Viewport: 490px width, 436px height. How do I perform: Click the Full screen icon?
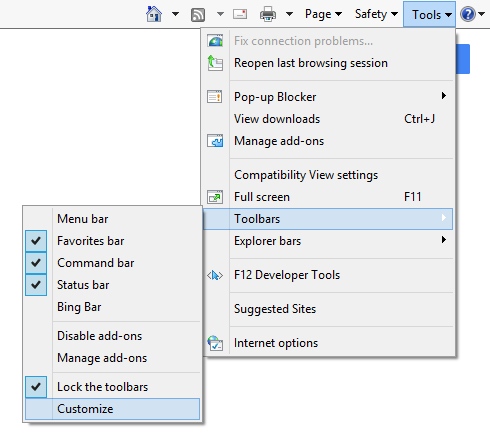[215, 197]
